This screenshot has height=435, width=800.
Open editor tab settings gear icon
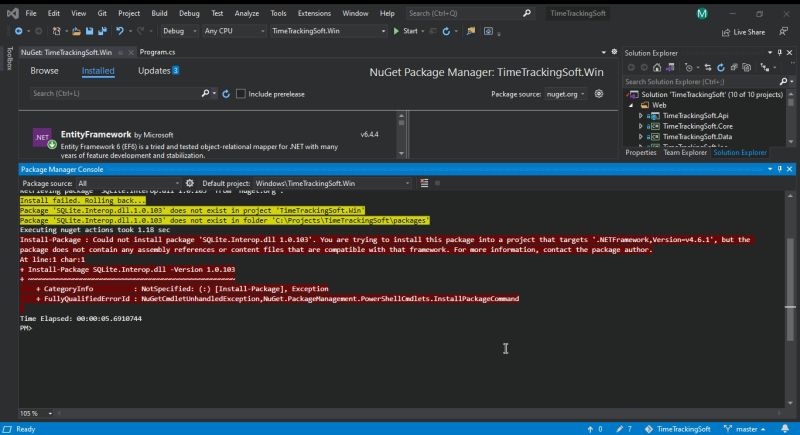(x=614, y=52)
